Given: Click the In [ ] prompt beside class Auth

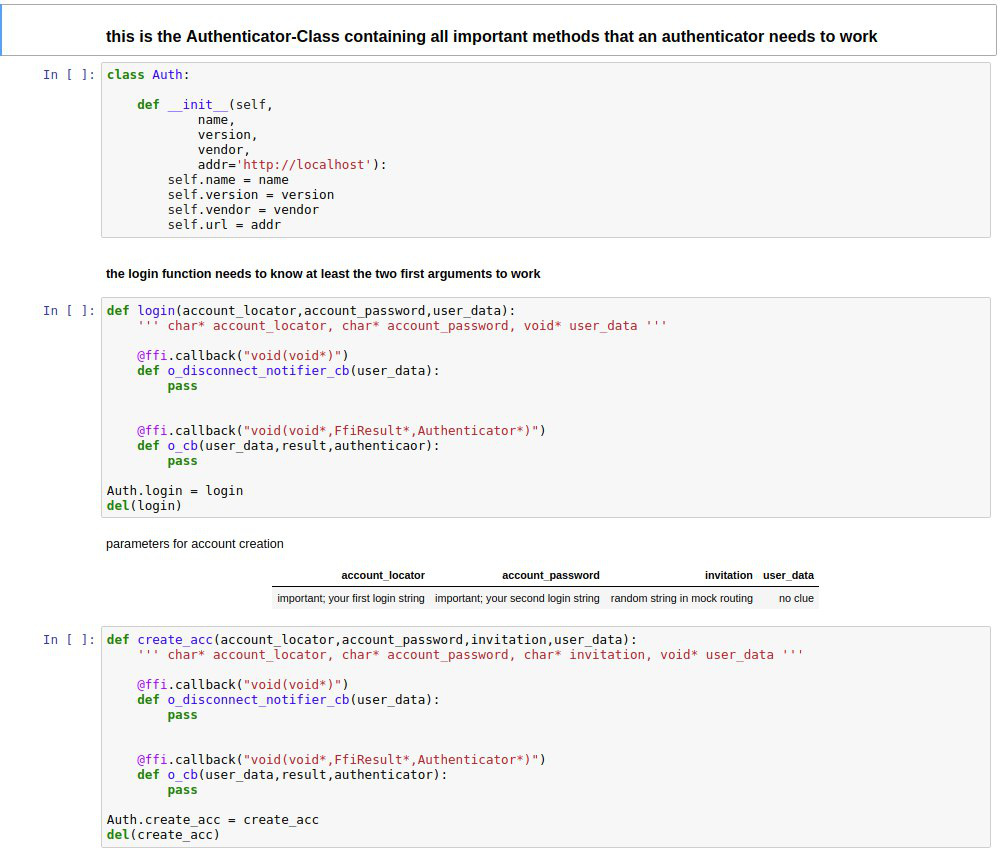Looking at the screenshot, I should [69, 75].
